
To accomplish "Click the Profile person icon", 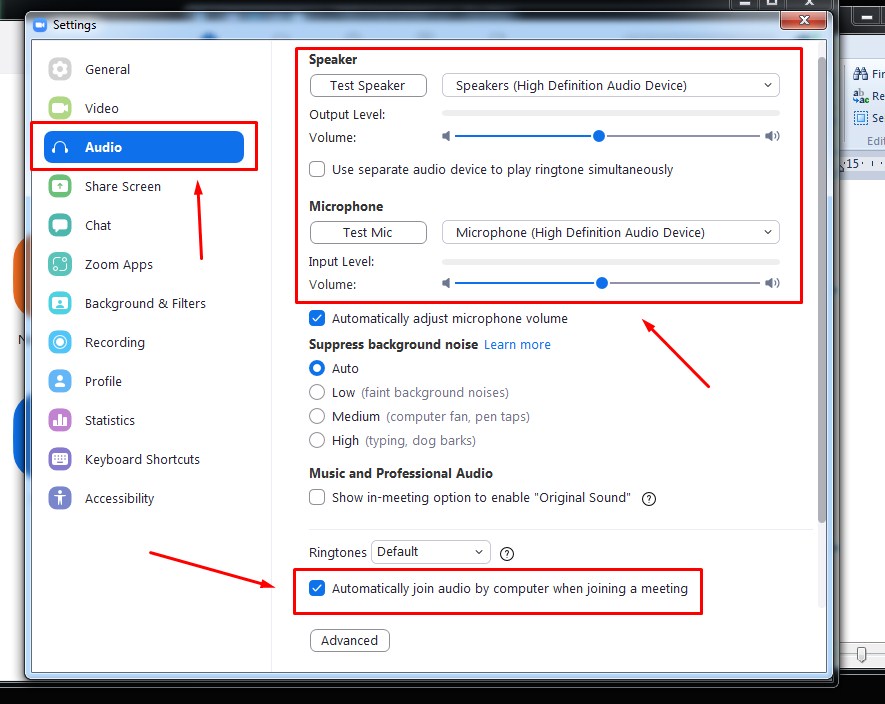I will pyautogui.click(x=60, y=381).
